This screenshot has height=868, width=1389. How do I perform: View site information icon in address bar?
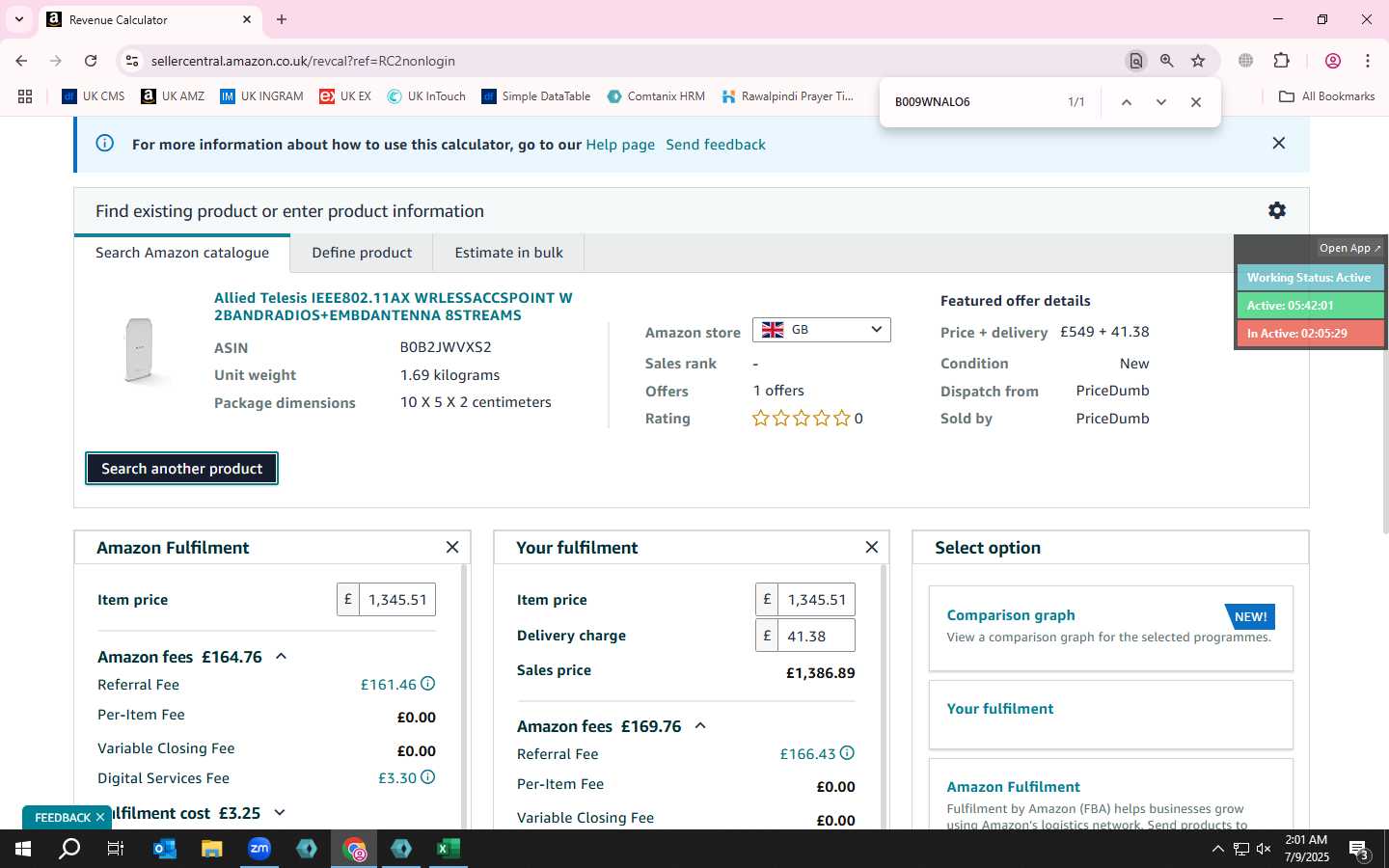(x=132, y=61)
